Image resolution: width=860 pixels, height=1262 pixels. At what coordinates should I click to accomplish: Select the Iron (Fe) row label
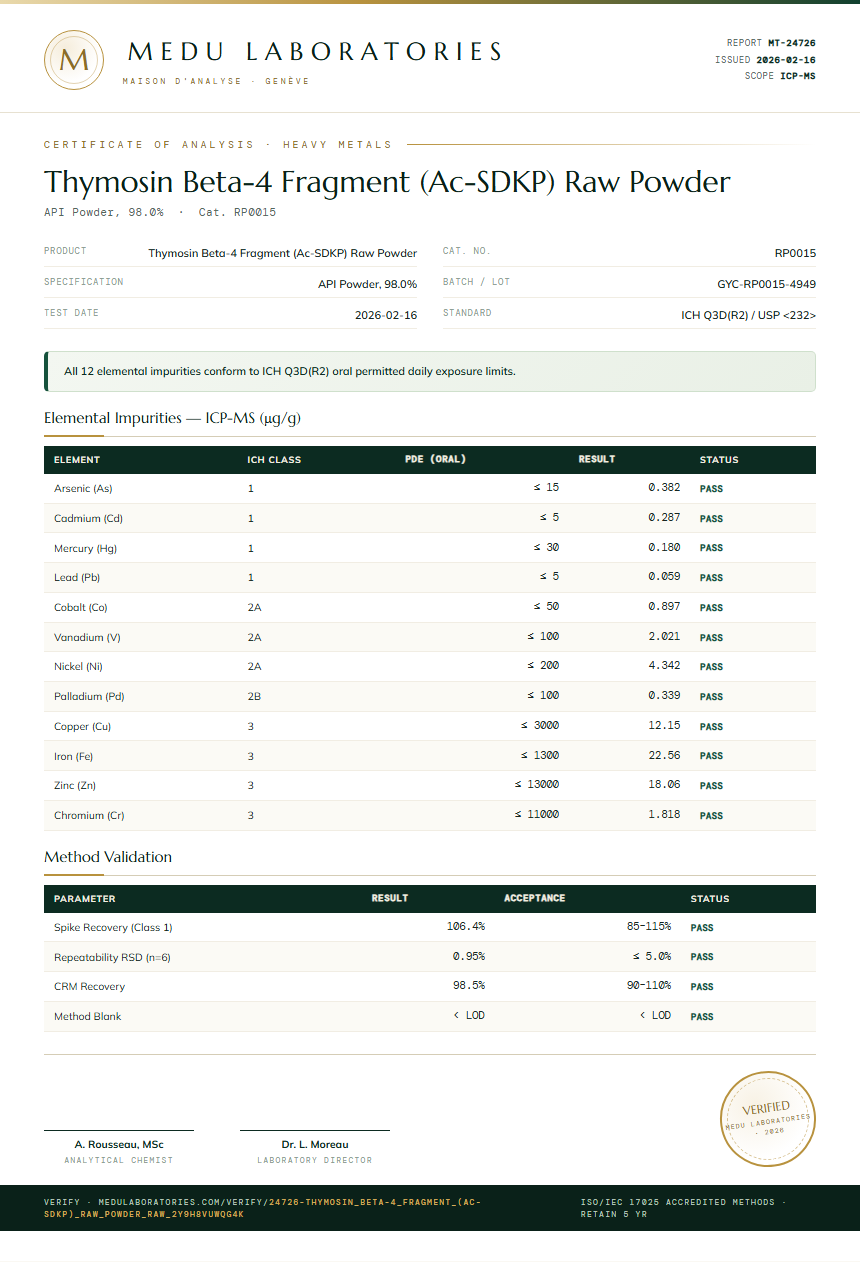73,756
